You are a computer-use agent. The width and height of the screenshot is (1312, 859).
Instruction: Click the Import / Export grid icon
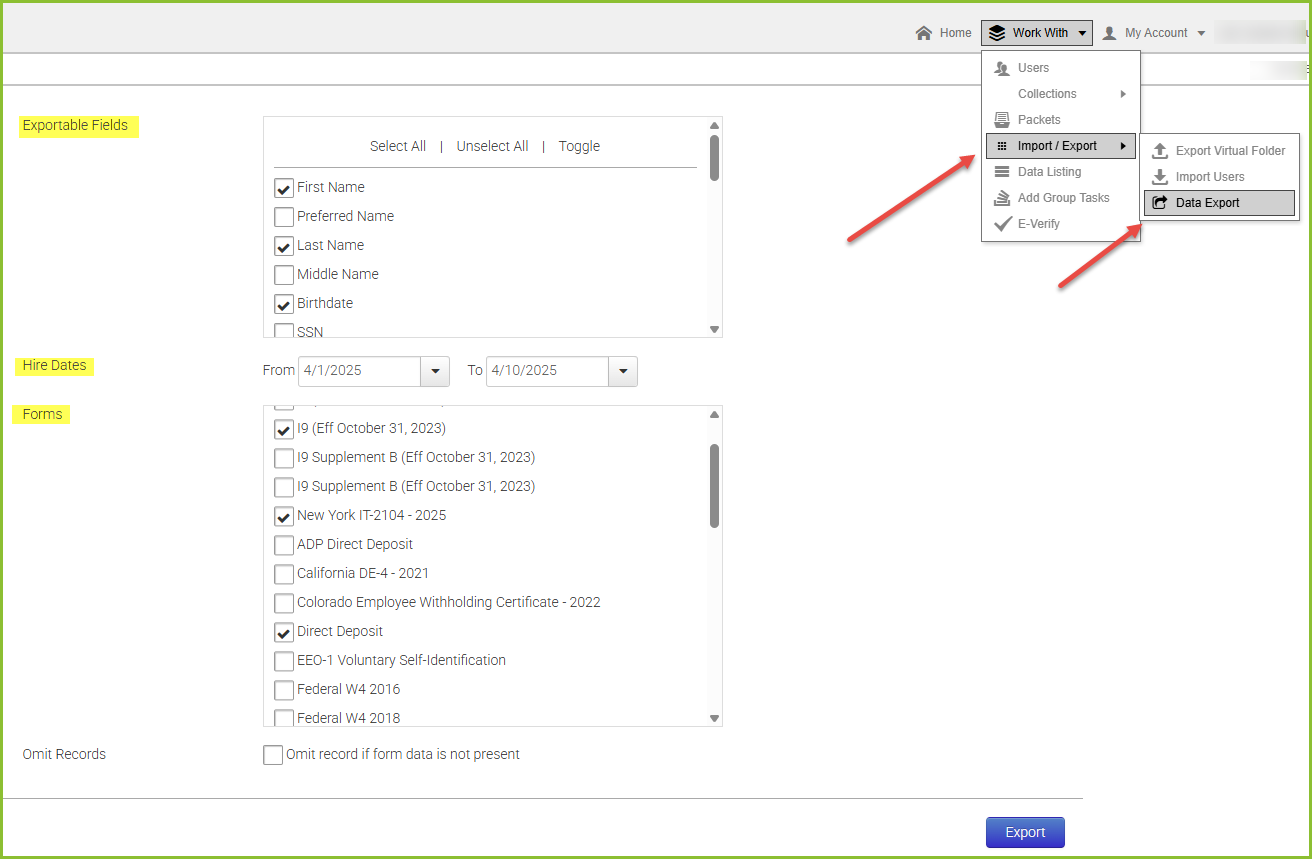[1002, 146]
